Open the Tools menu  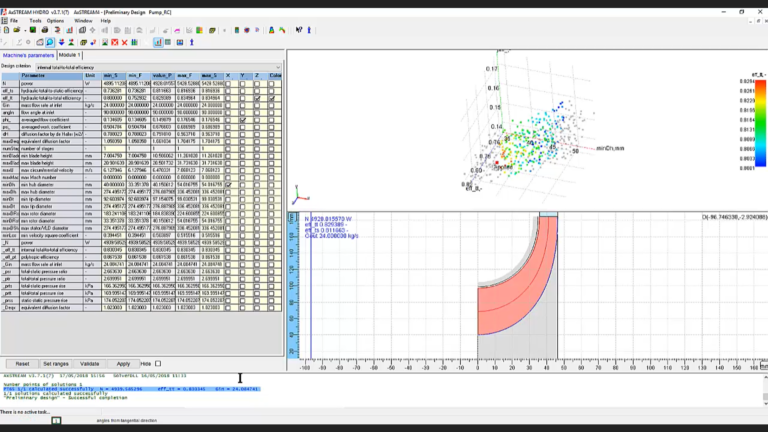coord(35,21)
